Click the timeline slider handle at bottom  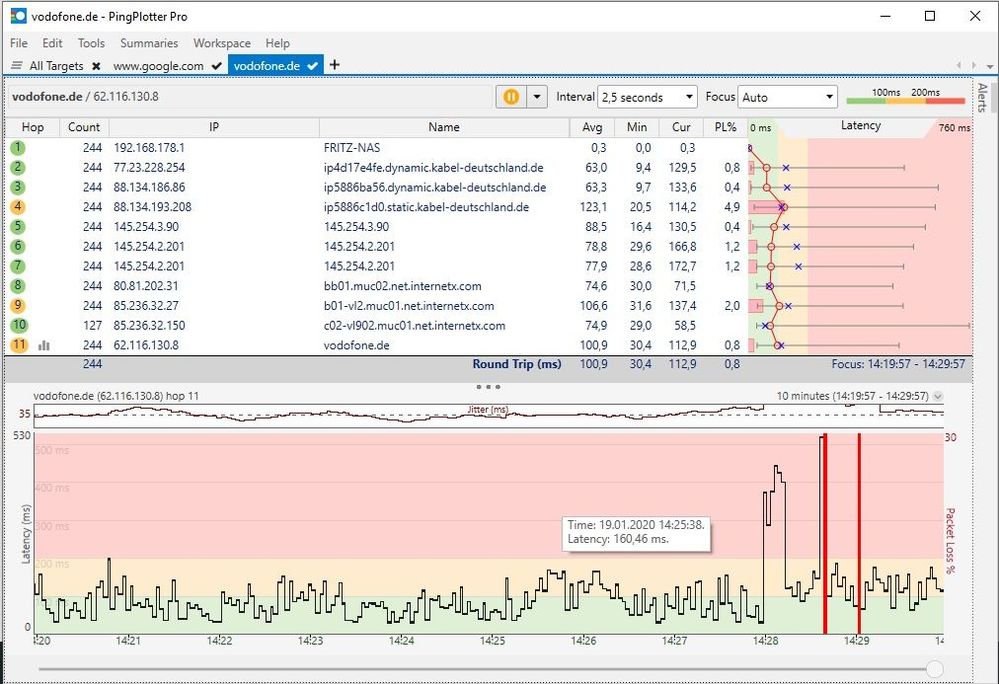[935, 669]
